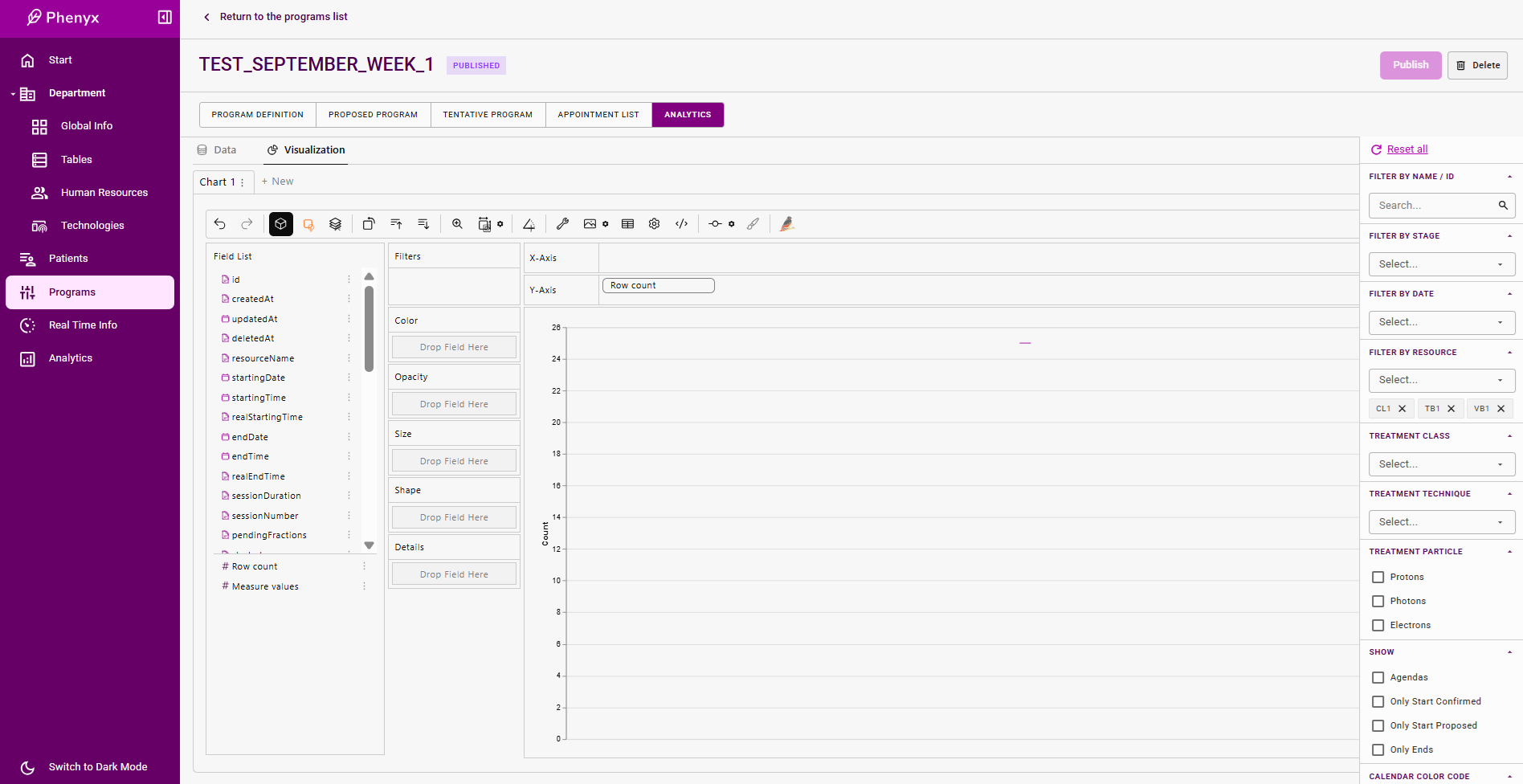This screenshot has height=784, width=1523.
Task: Click the undo arrow in chart toolbar
Action: click(220, 224)
